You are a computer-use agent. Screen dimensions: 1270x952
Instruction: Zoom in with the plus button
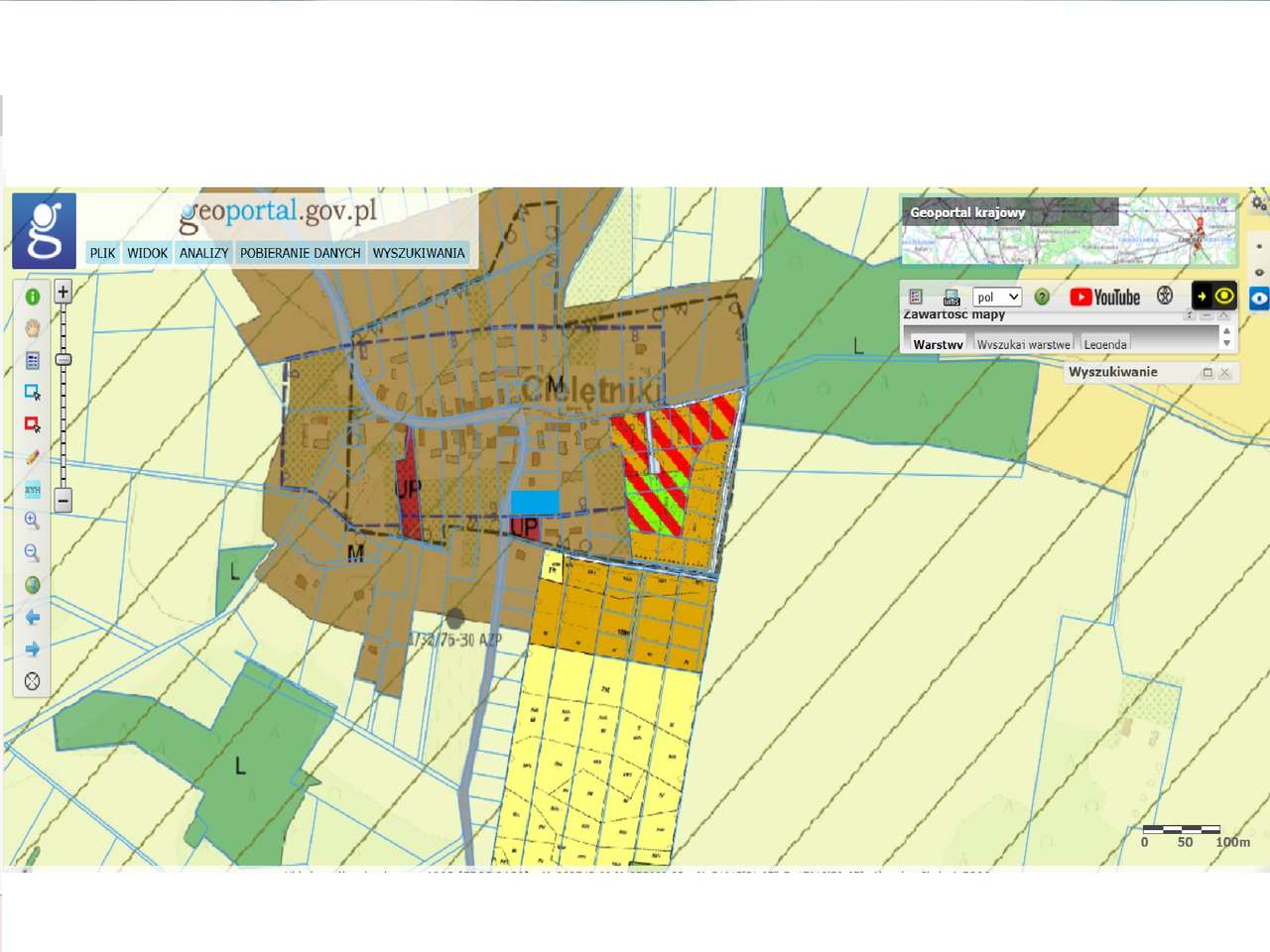(x=63, y=292)
